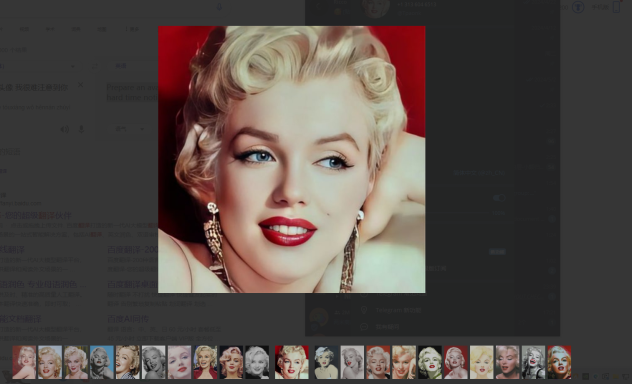The height and width of the screenshot is (384, 632).
Task: Click the location pin icon beside Telegram
Action: [x=364, y=310]
